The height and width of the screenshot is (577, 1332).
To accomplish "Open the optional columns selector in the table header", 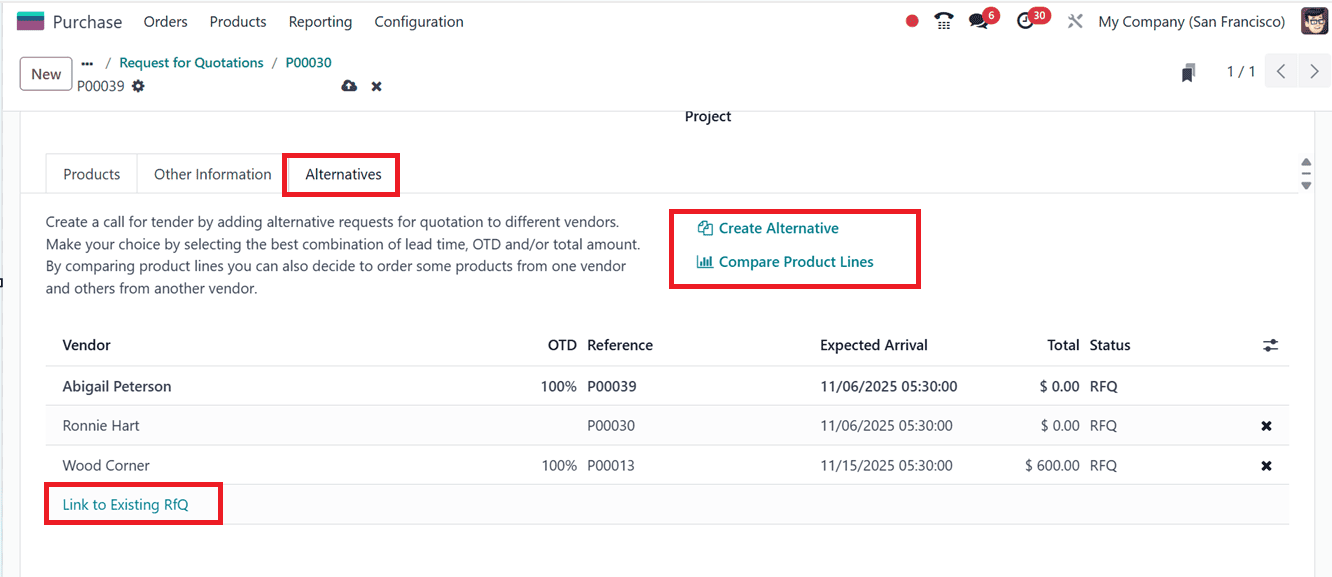I will click(x=1270, y=344).
